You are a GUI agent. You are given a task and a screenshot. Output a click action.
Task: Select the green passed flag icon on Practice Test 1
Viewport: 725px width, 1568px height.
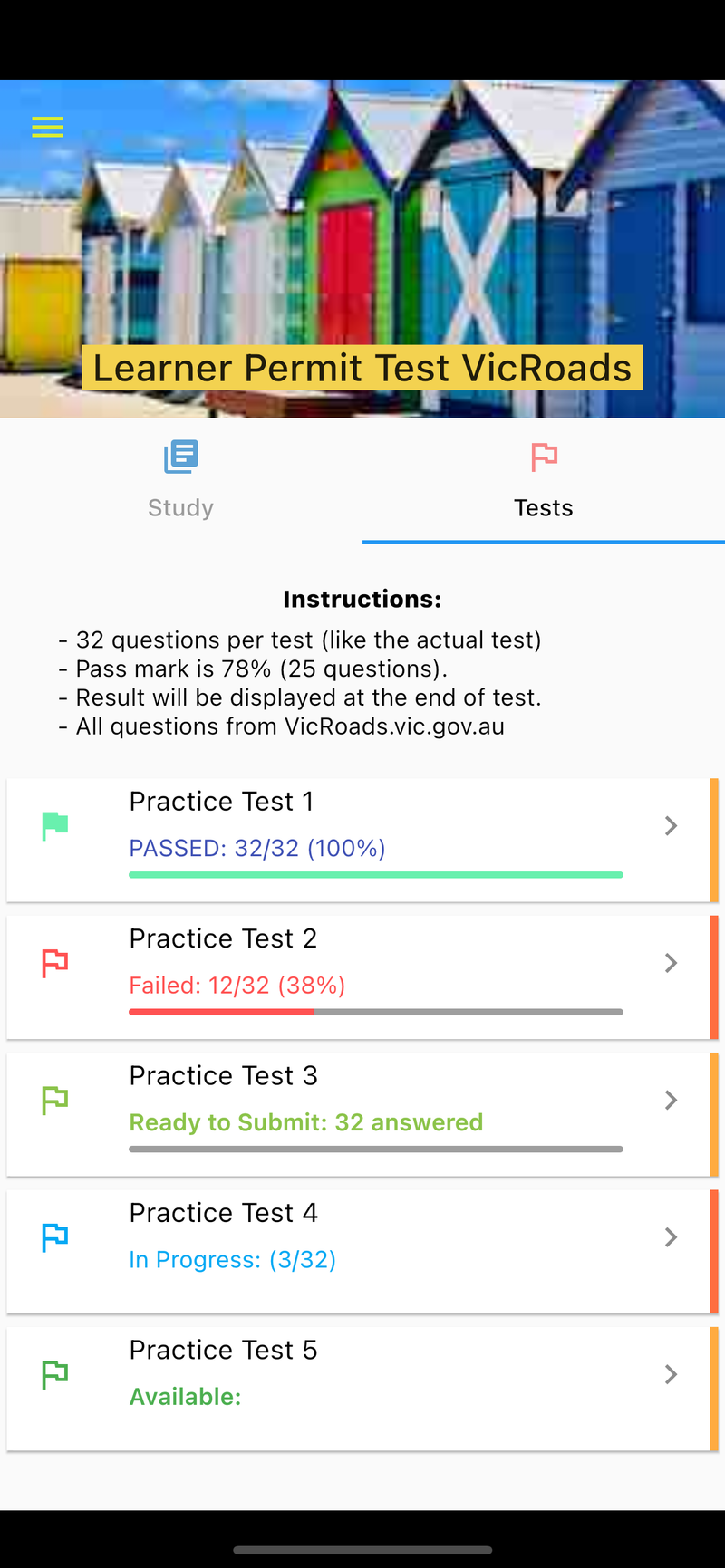pyautogui.click(x=54, y=825)
